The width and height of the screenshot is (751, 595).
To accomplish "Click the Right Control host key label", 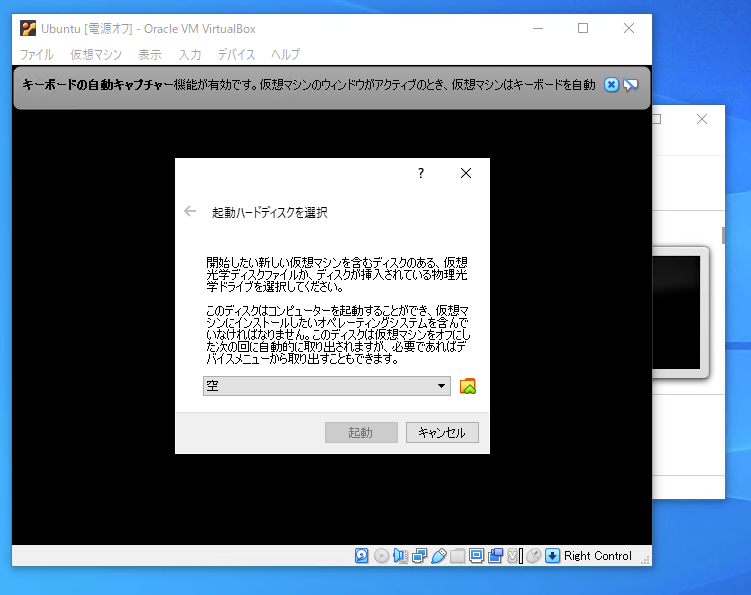I will click(x=598, y=556).
